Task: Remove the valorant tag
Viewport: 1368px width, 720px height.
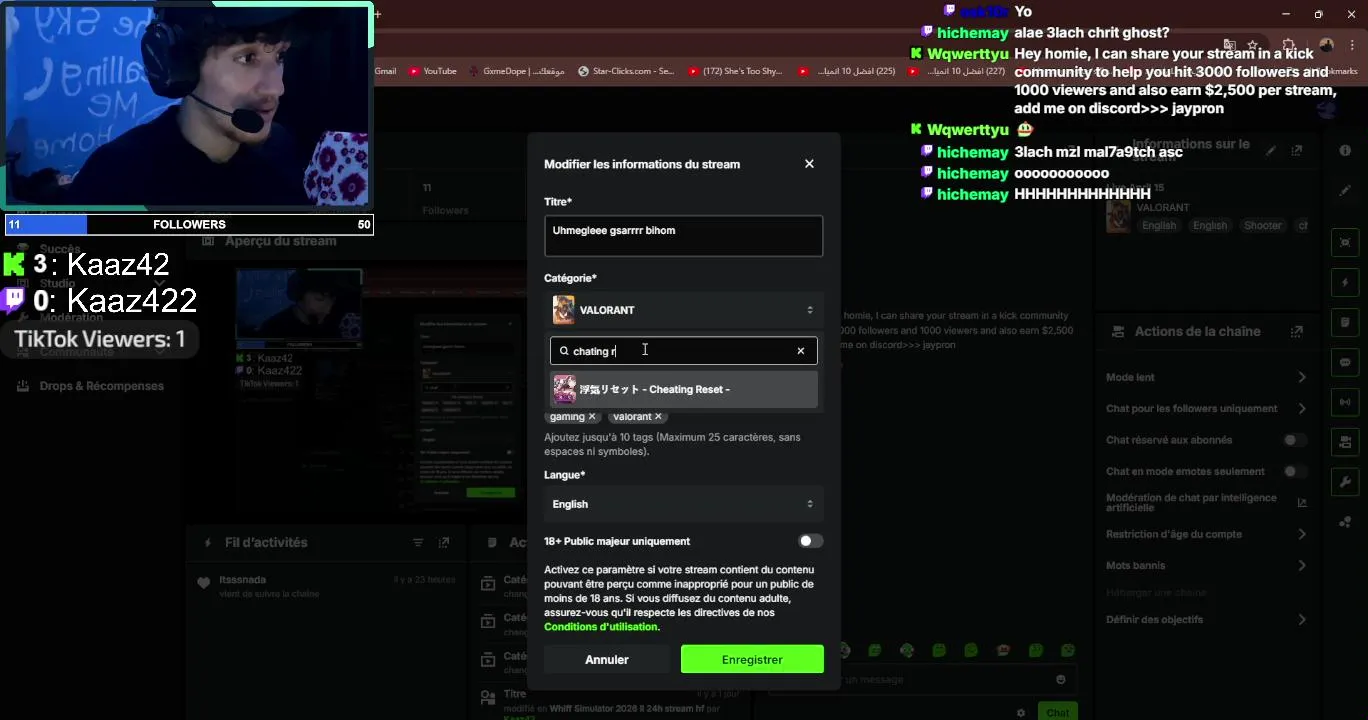Action: (x=658, y=416)
